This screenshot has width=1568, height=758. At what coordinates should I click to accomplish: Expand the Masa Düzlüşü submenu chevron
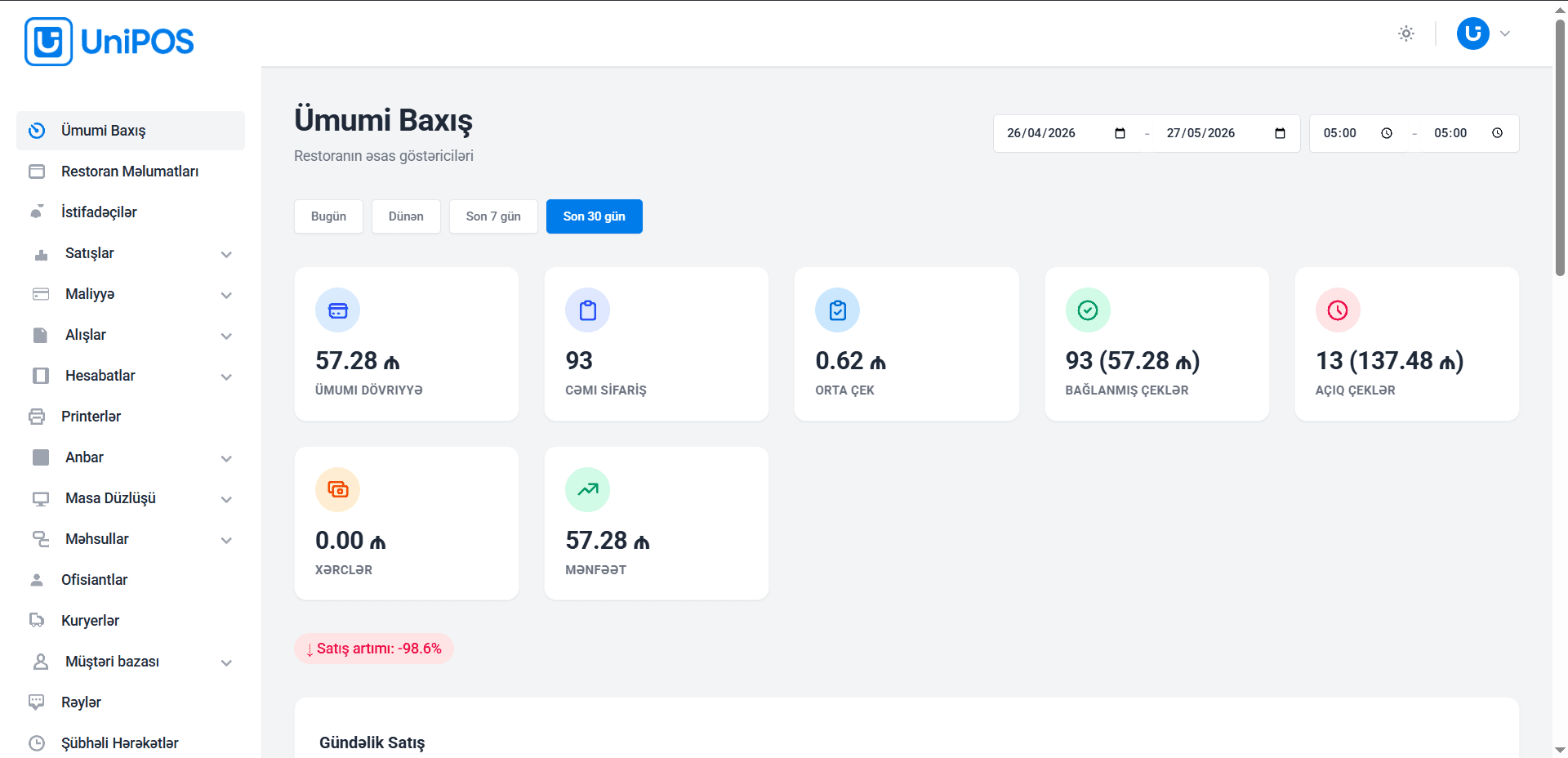[x=226, y=499]
